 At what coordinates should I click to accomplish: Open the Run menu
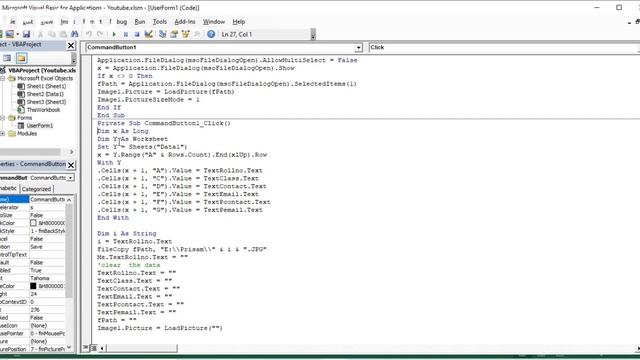(140, 22)
